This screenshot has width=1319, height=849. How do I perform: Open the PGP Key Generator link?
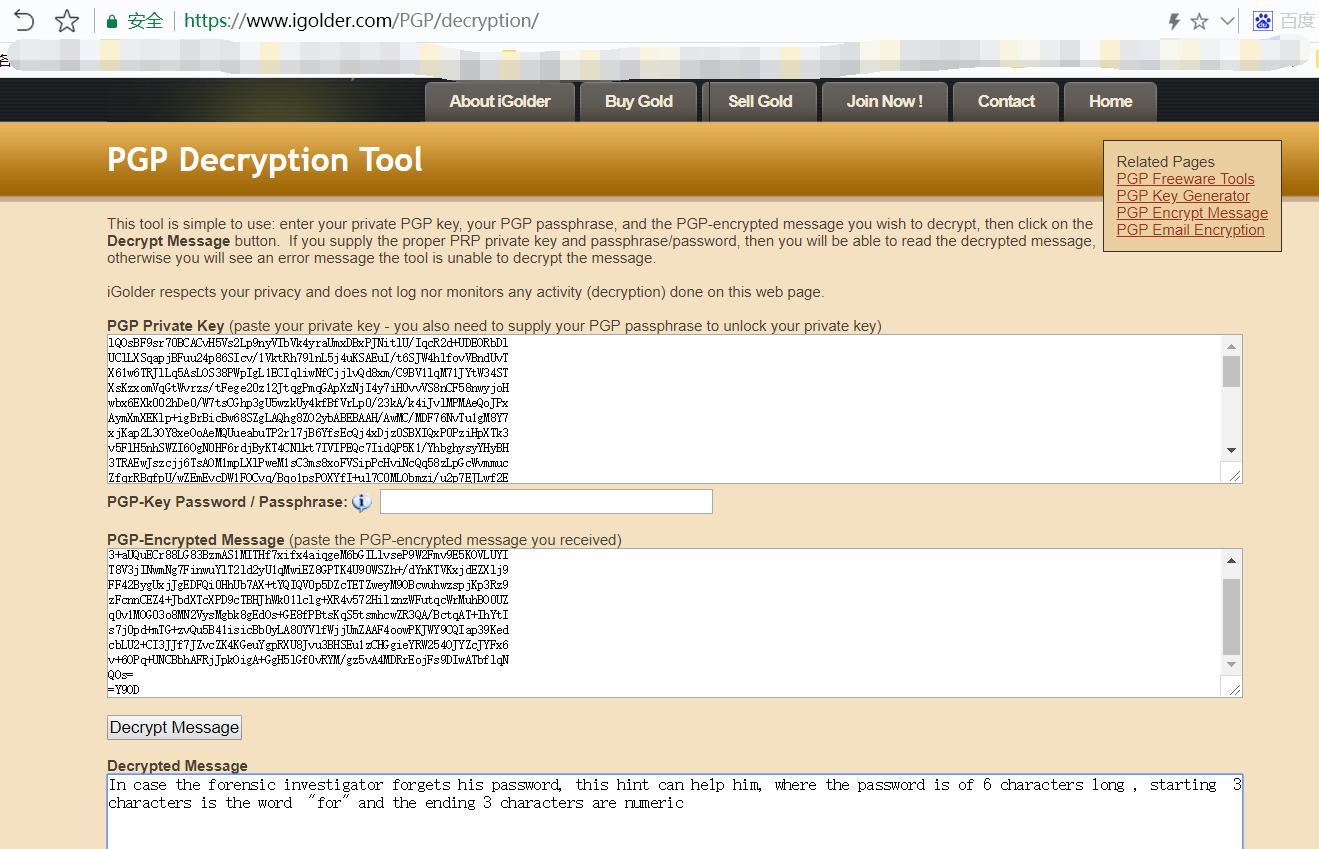pyautogui.click(x=1183, y=196)
